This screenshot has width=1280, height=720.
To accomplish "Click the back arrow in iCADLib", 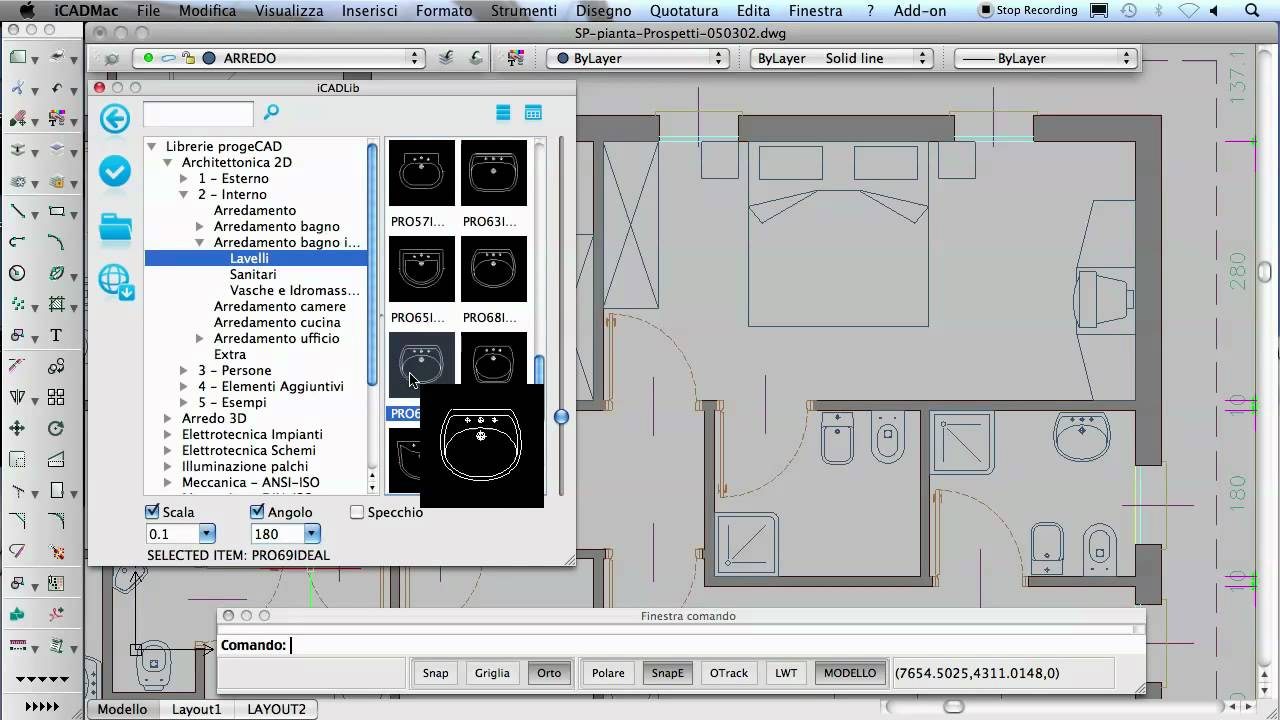I will click(x=115, y=119).
